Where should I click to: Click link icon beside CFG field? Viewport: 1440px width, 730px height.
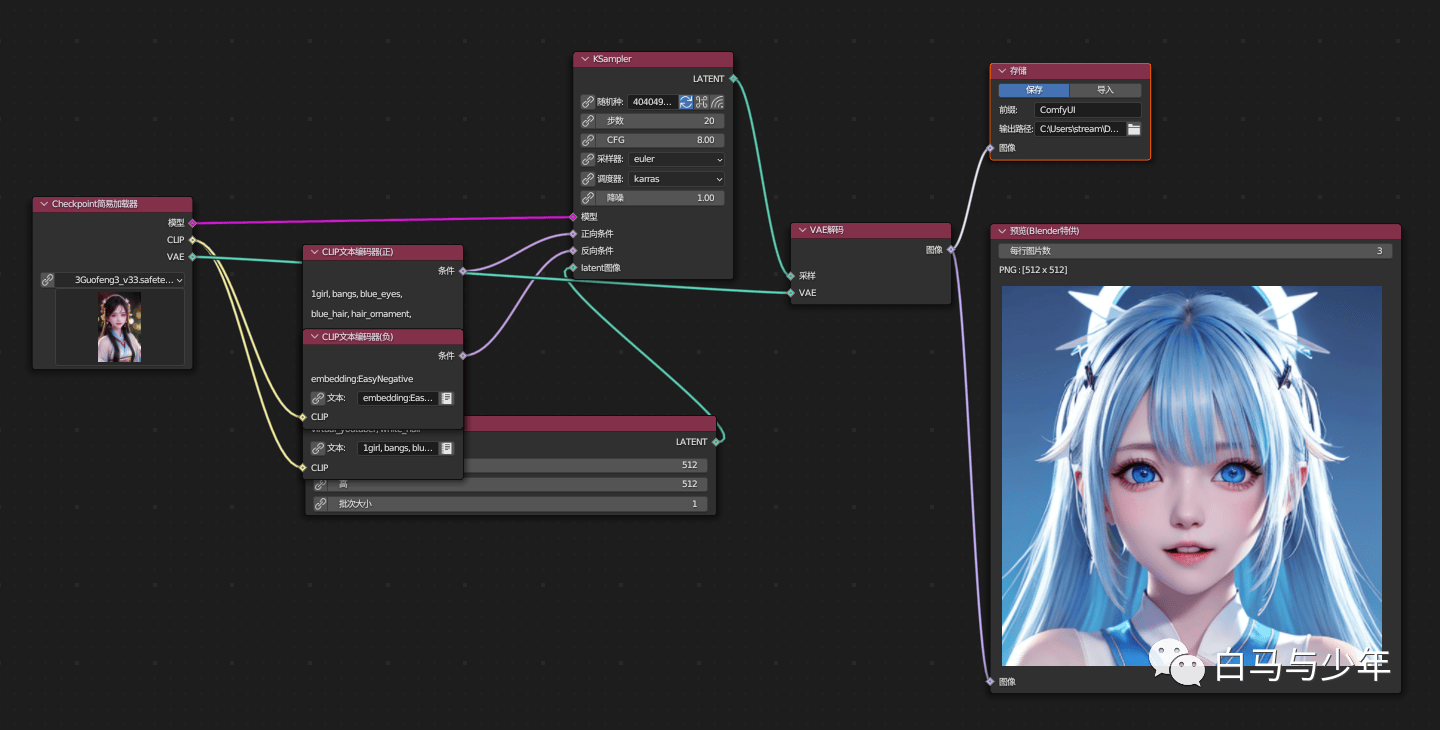coord(588,140)
